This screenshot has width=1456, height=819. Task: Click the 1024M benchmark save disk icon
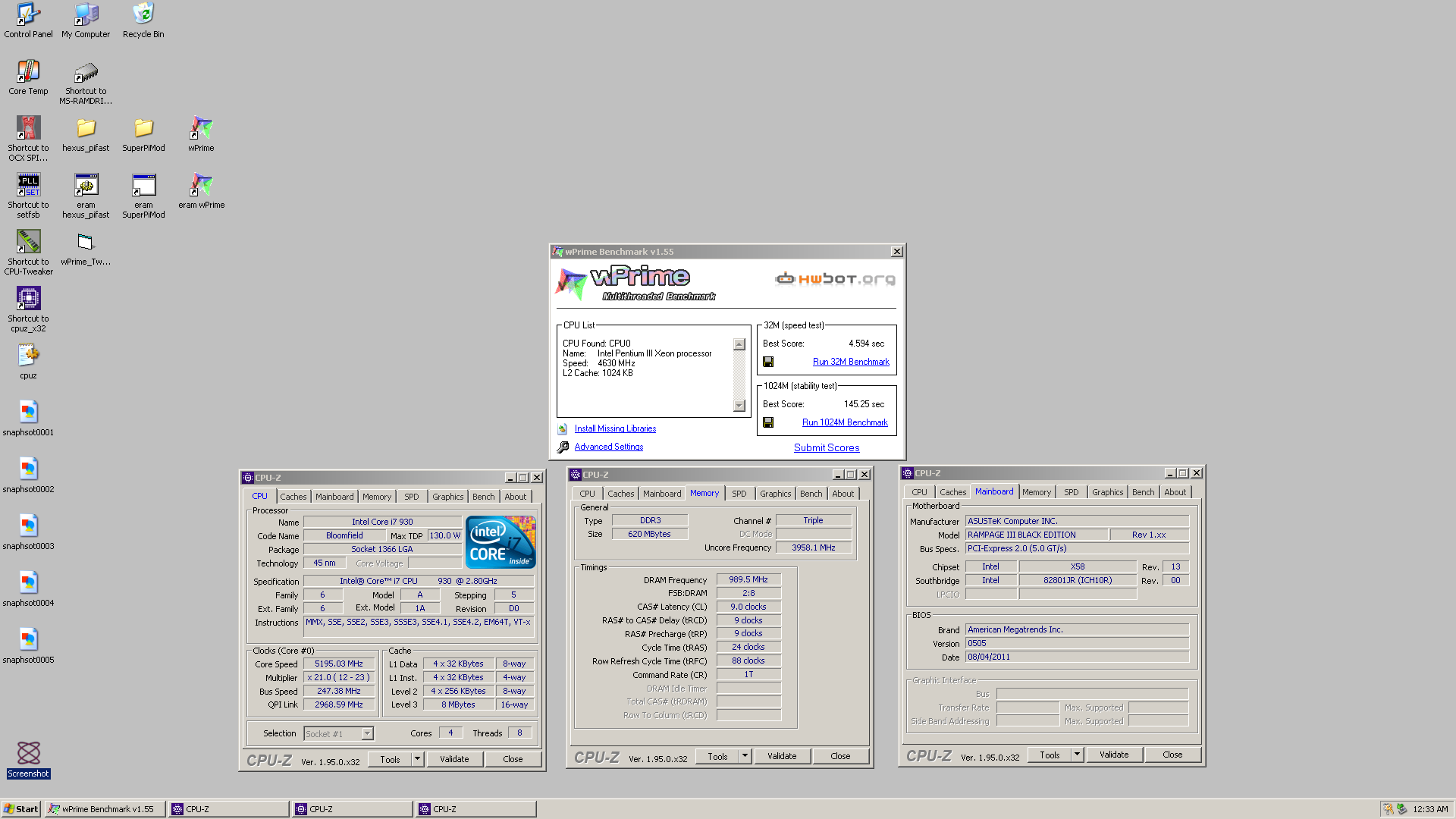768,422
